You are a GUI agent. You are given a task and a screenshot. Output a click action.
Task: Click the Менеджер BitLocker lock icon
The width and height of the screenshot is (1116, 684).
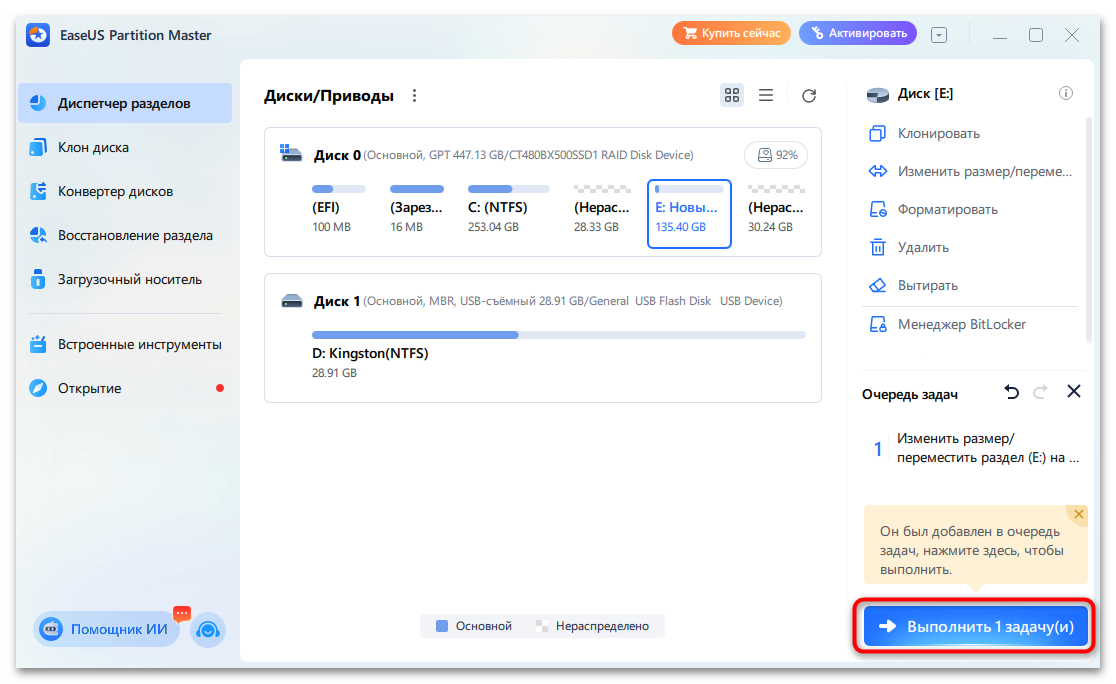pos(878,325)
